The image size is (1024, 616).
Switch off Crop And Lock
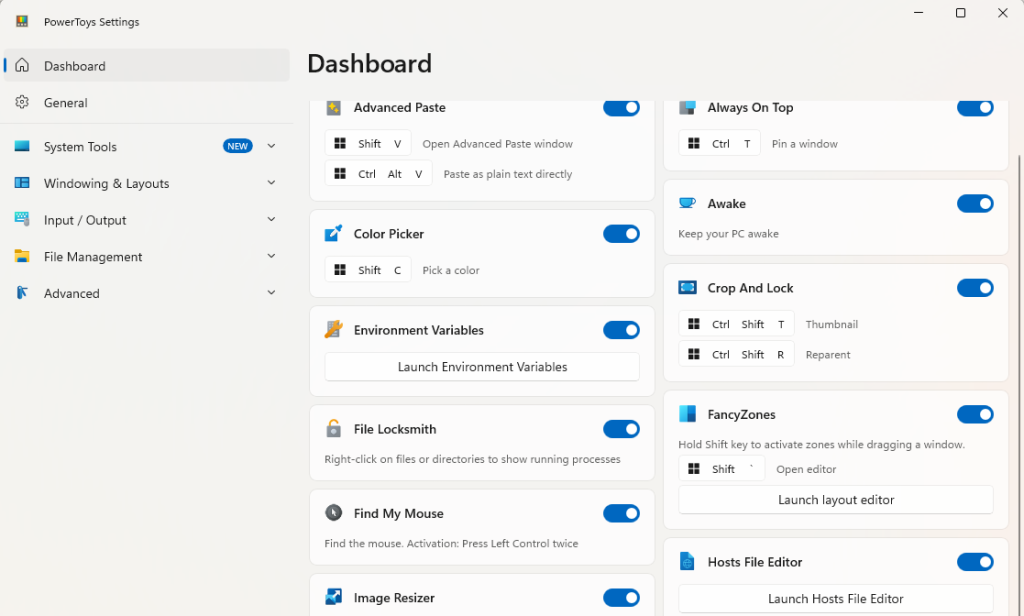click(975, 287)
